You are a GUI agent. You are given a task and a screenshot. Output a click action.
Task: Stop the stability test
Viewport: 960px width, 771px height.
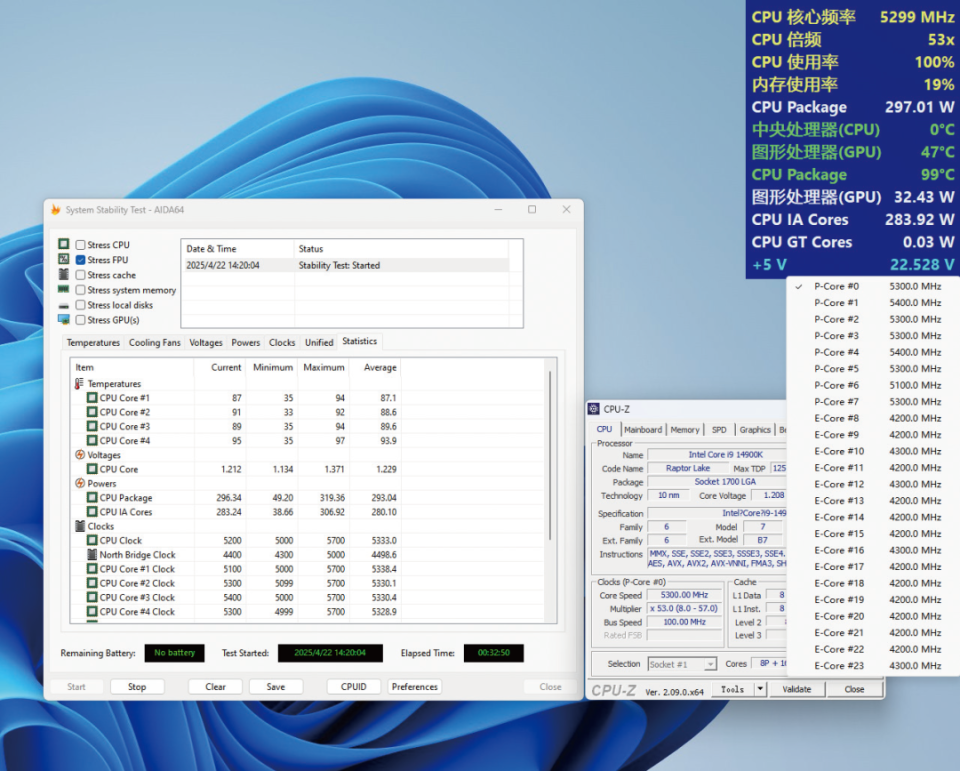137,687
